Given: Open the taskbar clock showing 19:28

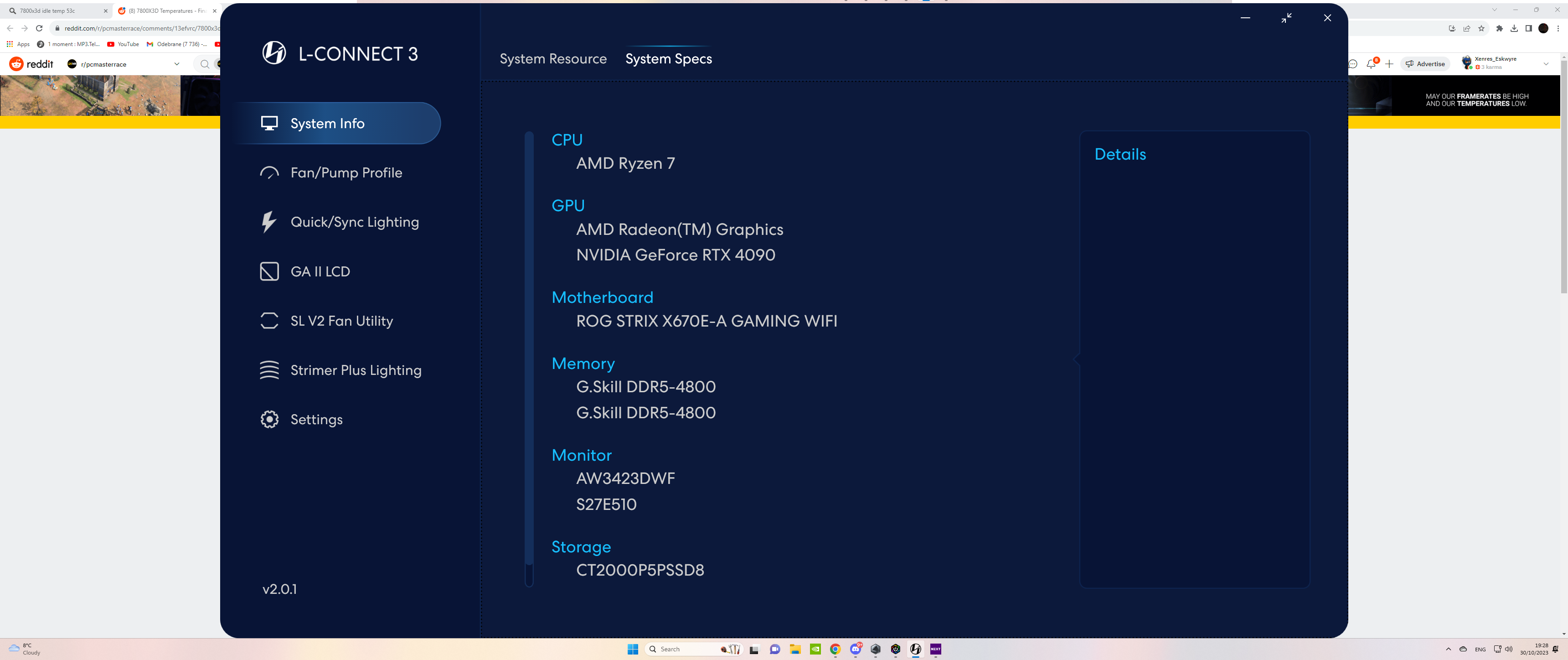Looking at the screenshot, I should coord(1534,649).
